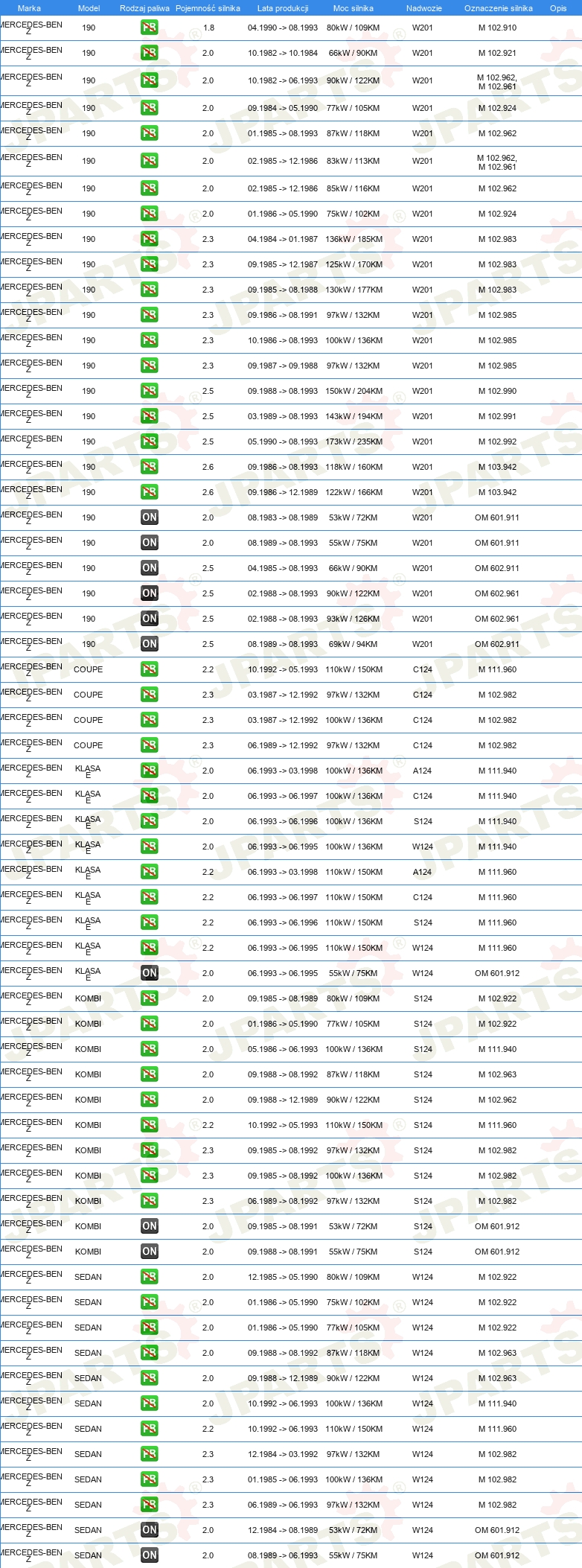
Task: Click the Nadwozie column header
Action: pyautogui.click(x=424, y=8)
